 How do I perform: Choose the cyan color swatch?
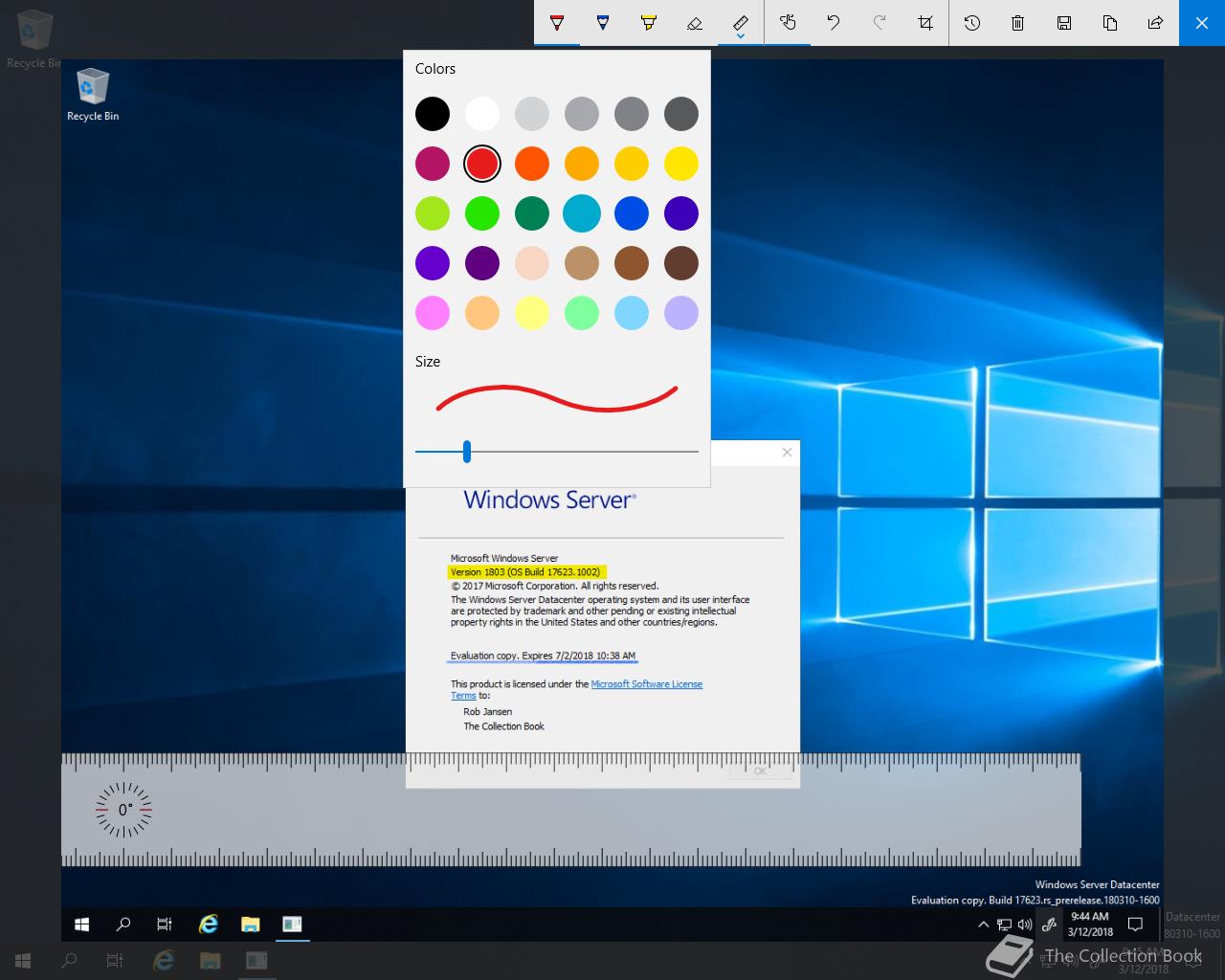tap(582, 213)
